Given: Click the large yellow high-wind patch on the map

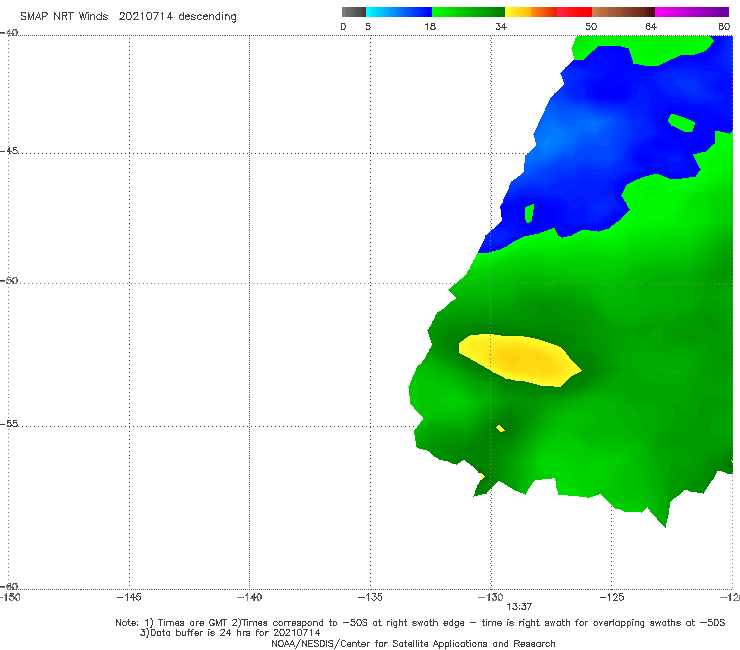Looking at the screenshot, I should coord(520,360).
